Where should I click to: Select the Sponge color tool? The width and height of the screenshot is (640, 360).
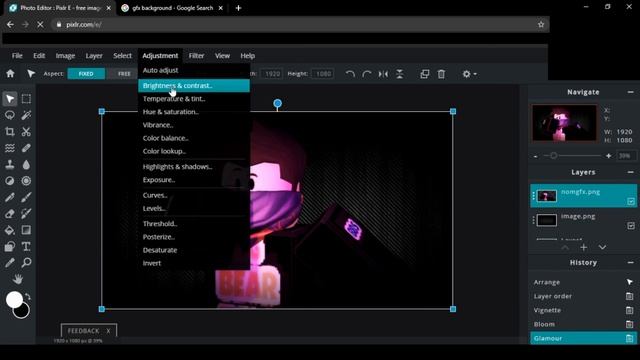click(26, 181)
